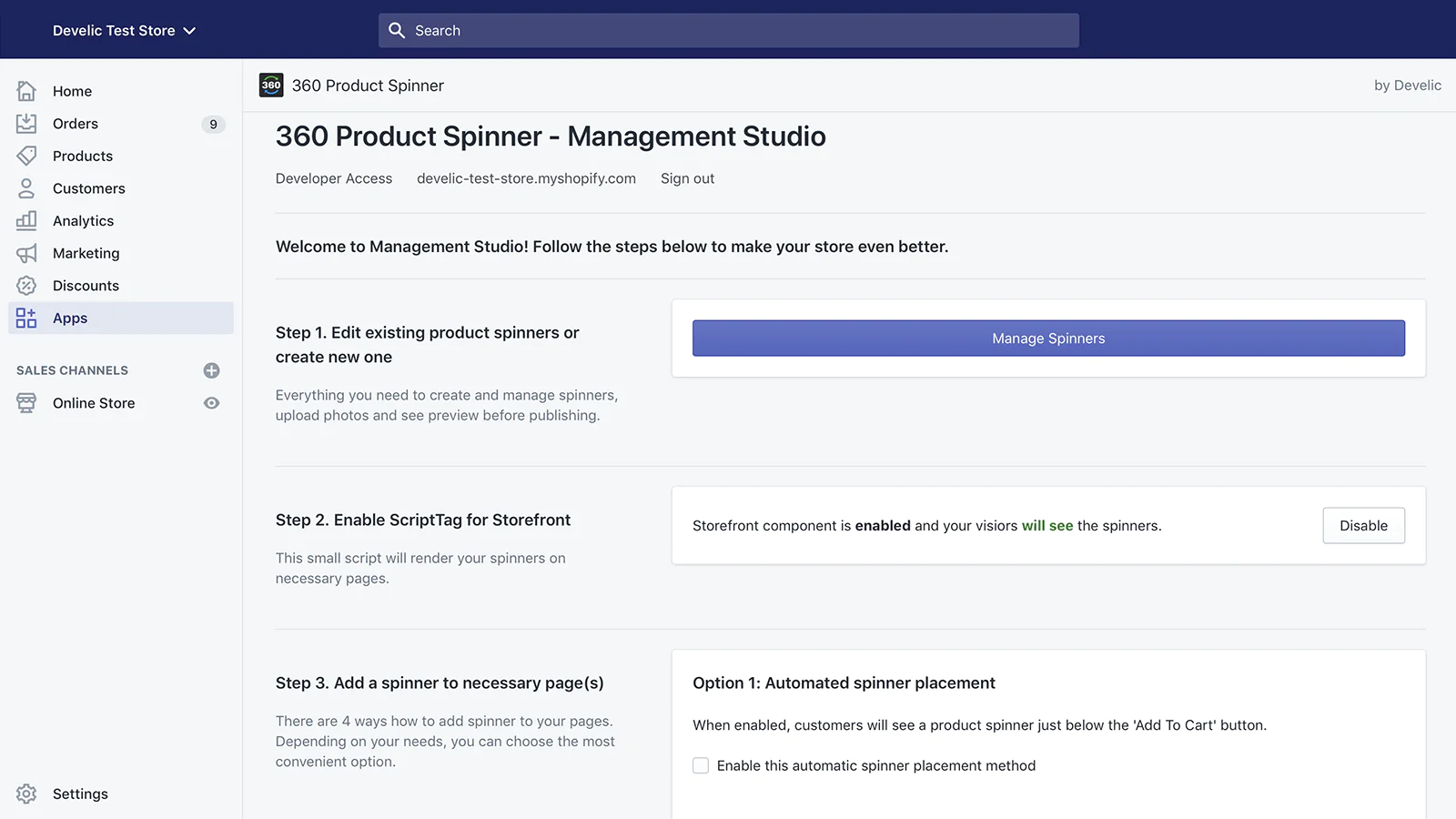Click the Marketing megaphone icon
Screen dimensions: 1456x819
pos(26,253)
